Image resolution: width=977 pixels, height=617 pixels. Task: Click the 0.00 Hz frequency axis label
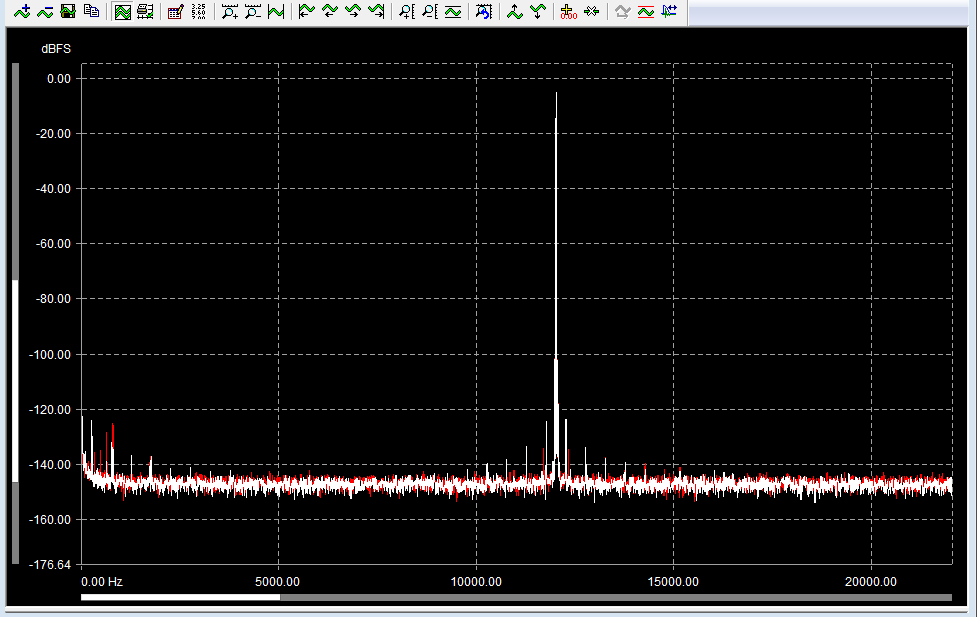tap(102, 581)
